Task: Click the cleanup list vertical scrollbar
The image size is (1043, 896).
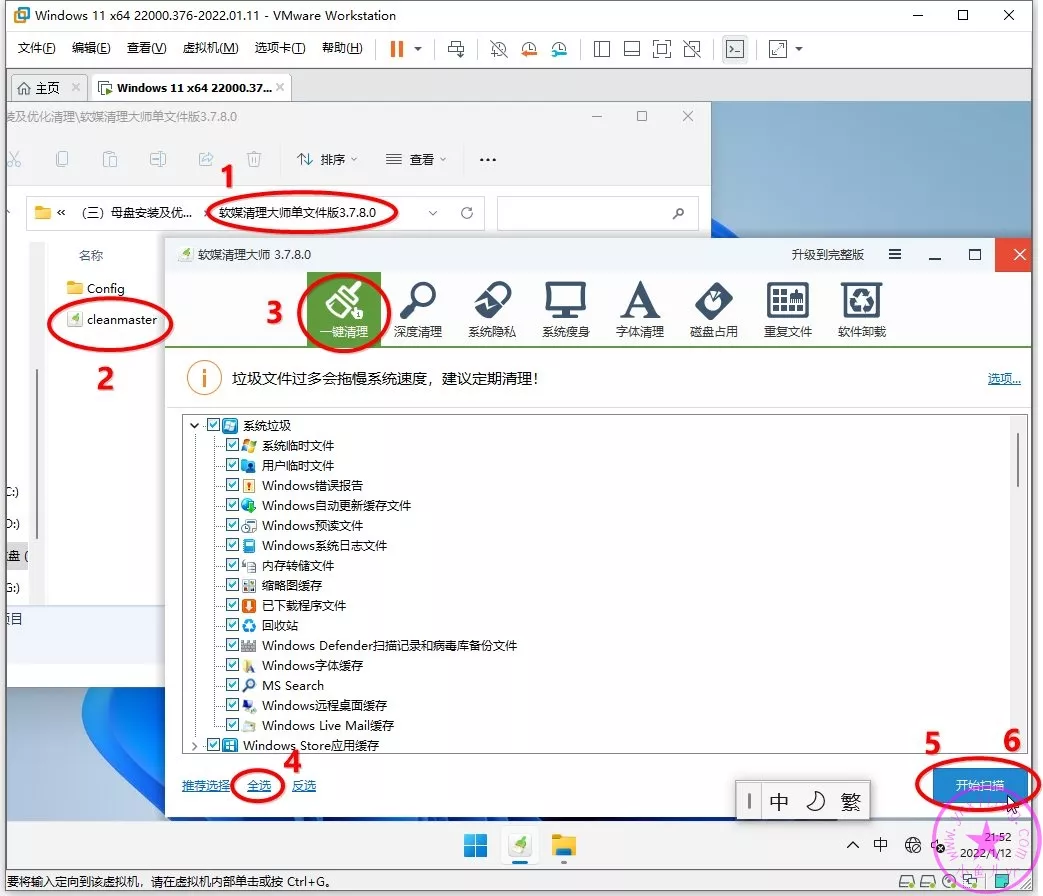Action: [x=1018, y=458]
